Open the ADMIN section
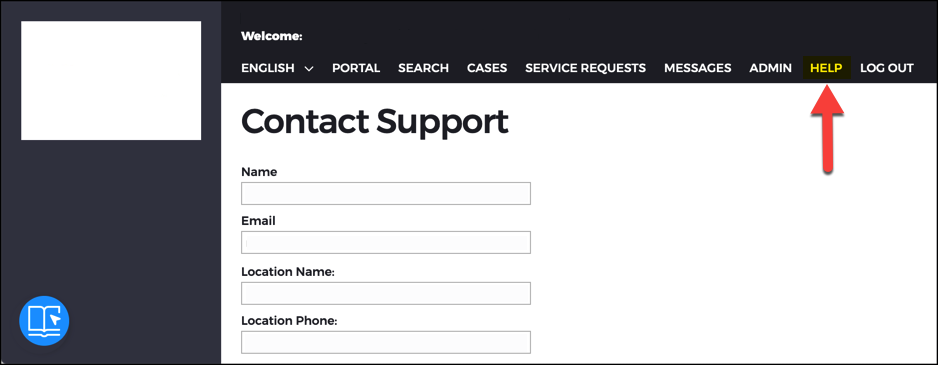Viewport: 938px width, 365px height. pos(770,68)
